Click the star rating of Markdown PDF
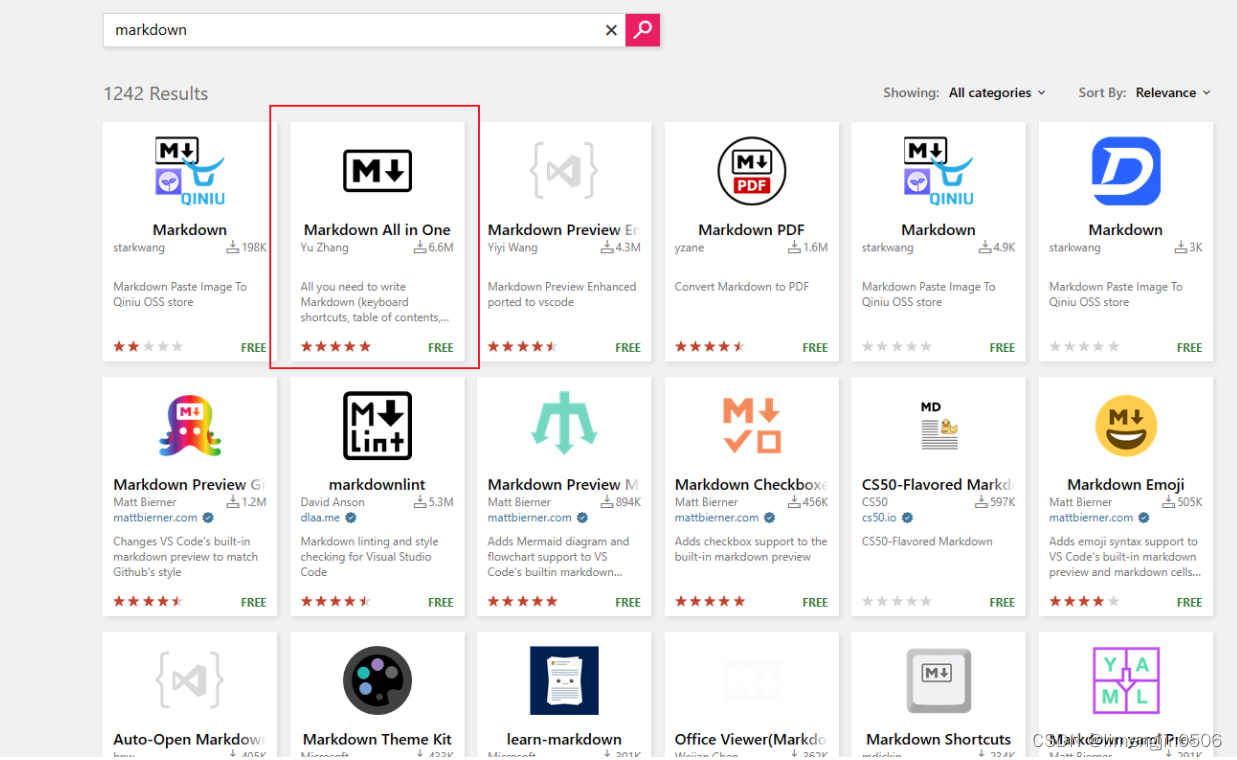The height and width of the screenshot is (760, 1237). click(710, 347)
